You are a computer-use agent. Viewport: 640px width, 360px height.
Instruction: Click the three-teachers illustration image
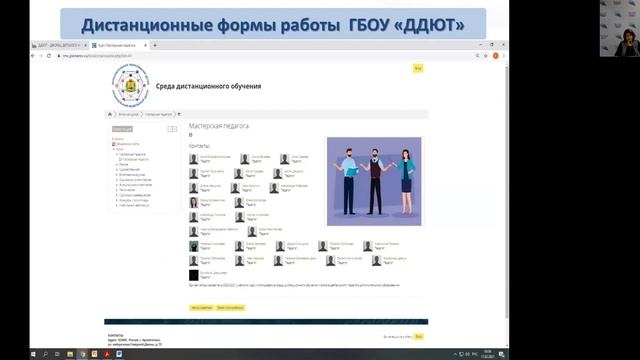pos(374,181)
